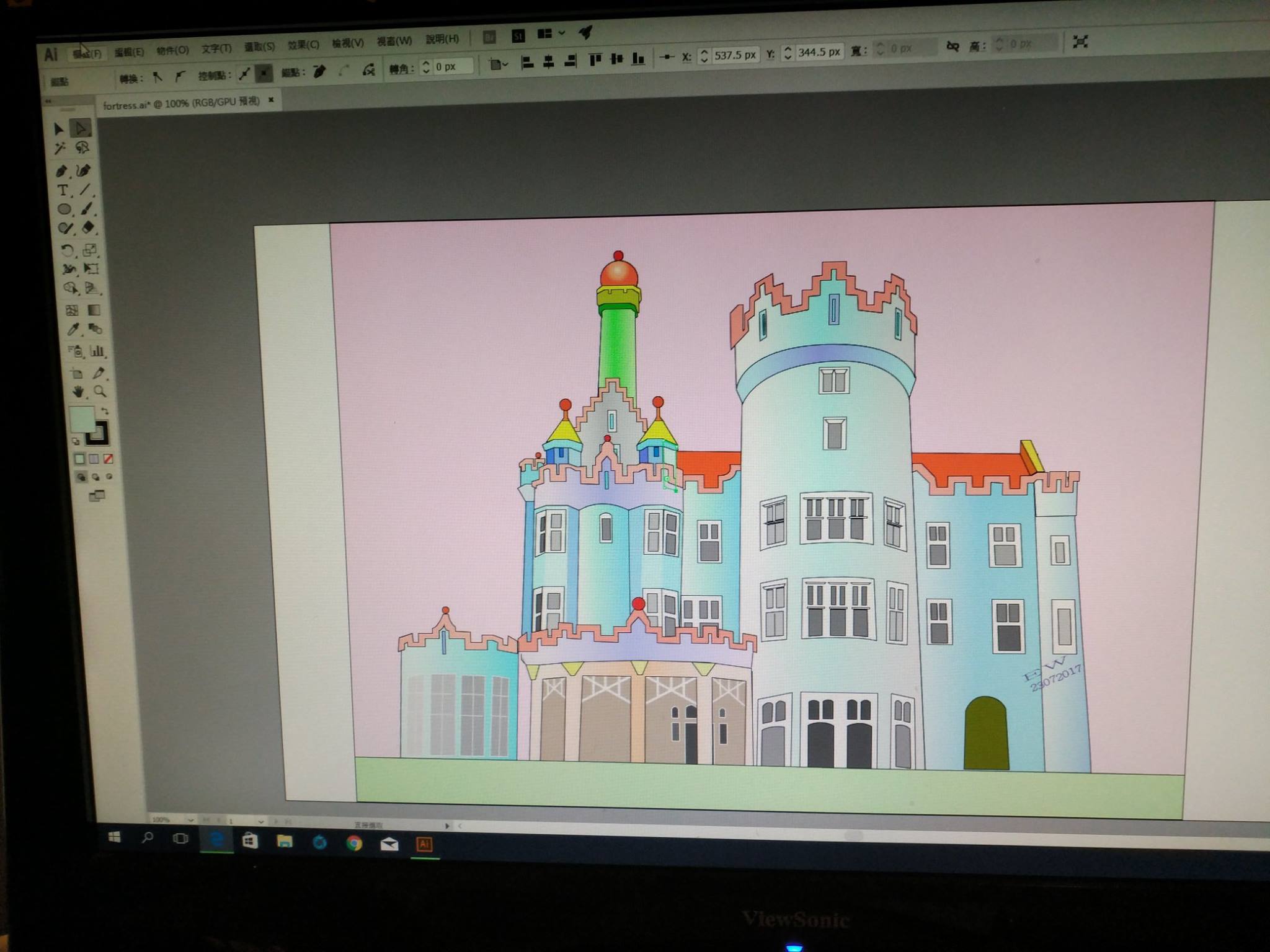
Task: Select the Eyedropper tool
Action: 73,330
